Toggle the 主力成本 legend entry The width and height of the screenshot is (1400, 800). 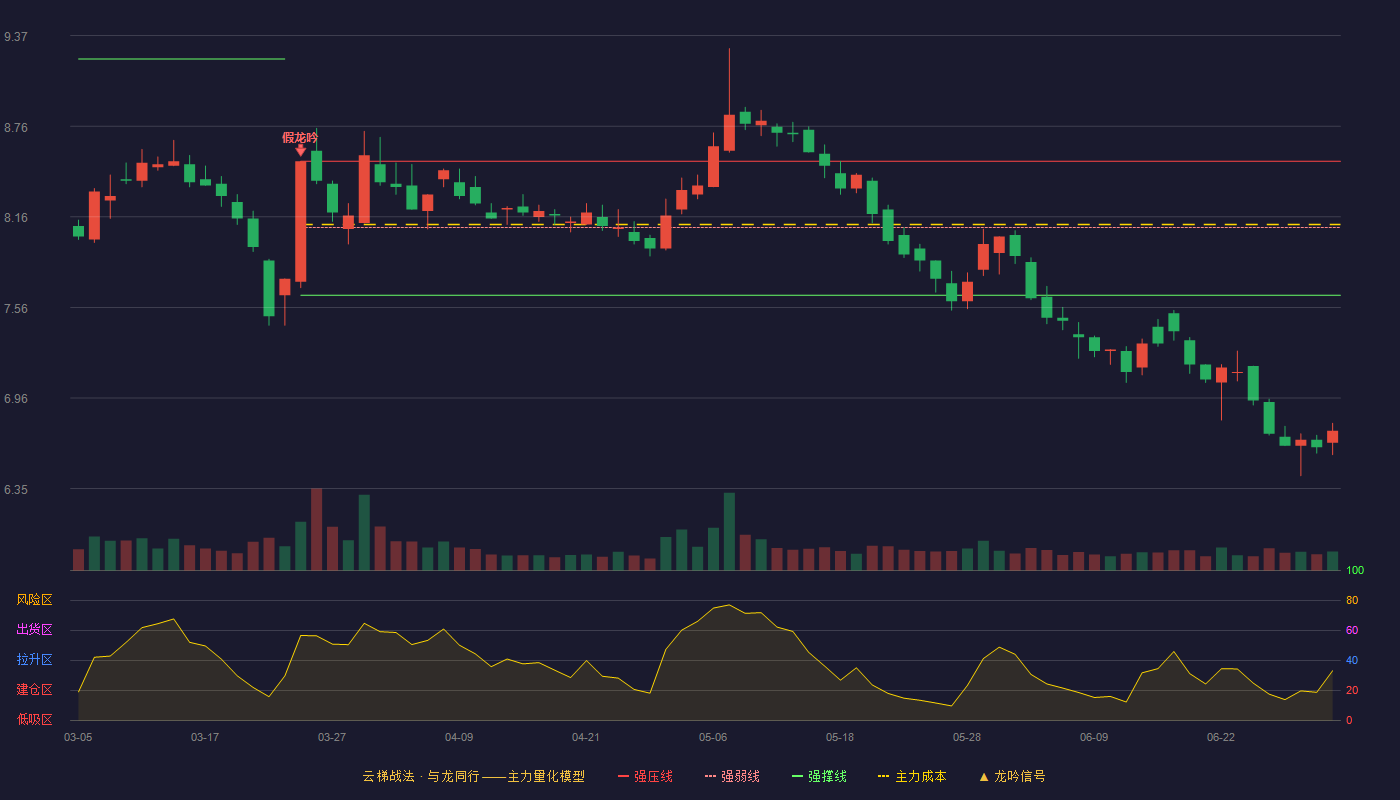(x=912, y=776)
